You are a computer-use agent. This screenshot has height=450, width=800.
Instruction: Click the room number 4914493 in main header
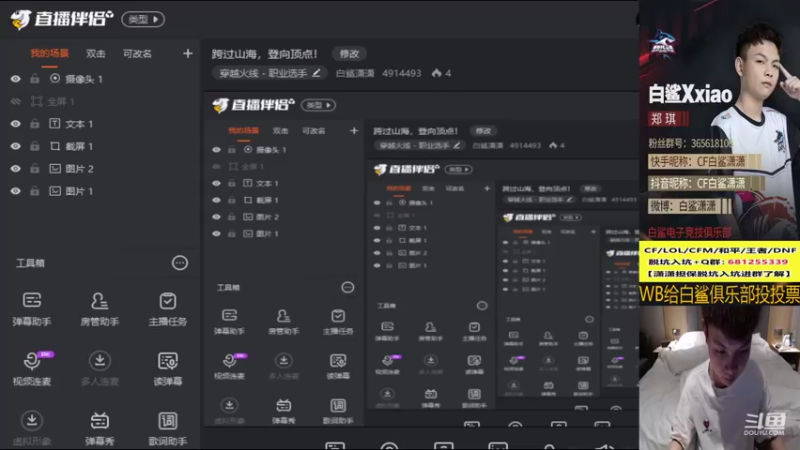(402, 73)
